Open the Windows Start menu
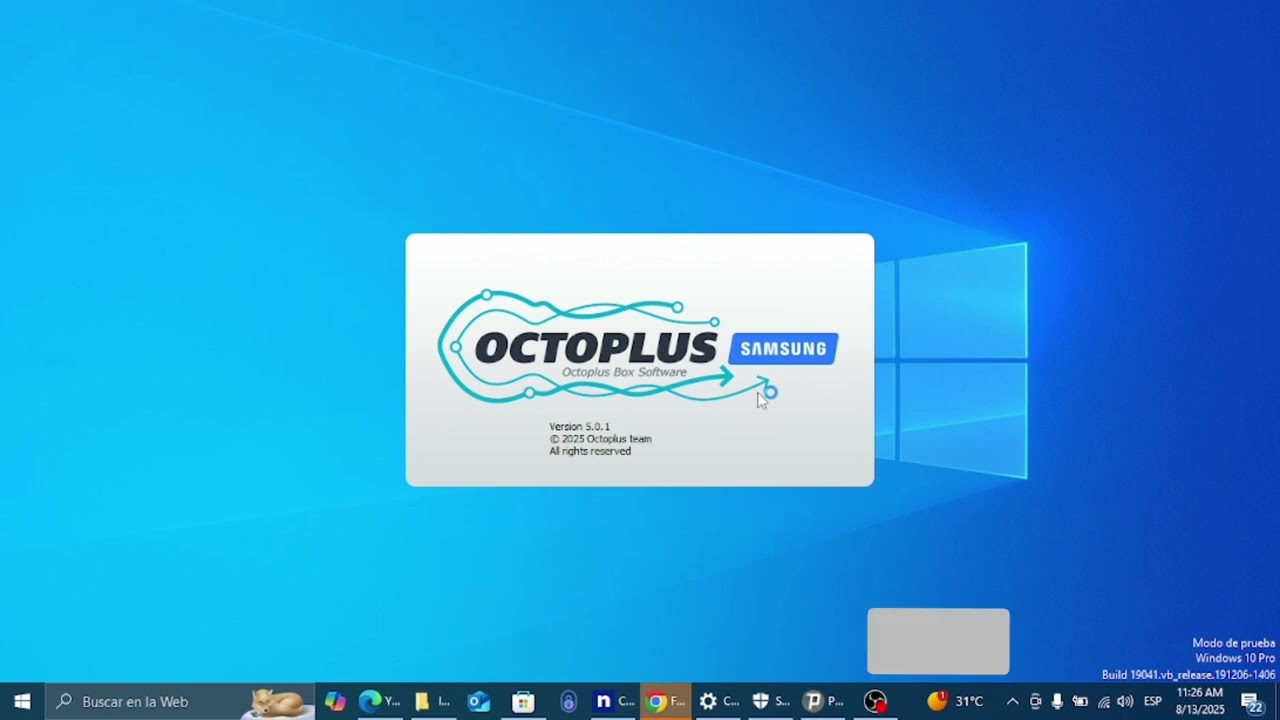Image resolution: width=1280 pixels, height=720 pixels. [x=22, y=701]
